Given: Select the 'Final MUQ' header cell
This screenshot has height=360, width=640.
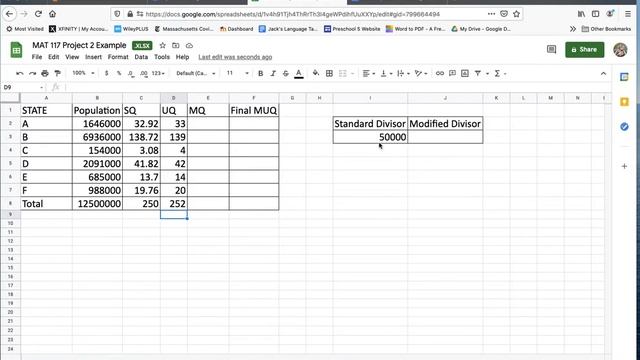Looking at the screenshot, I should click(x=254, y=110).
